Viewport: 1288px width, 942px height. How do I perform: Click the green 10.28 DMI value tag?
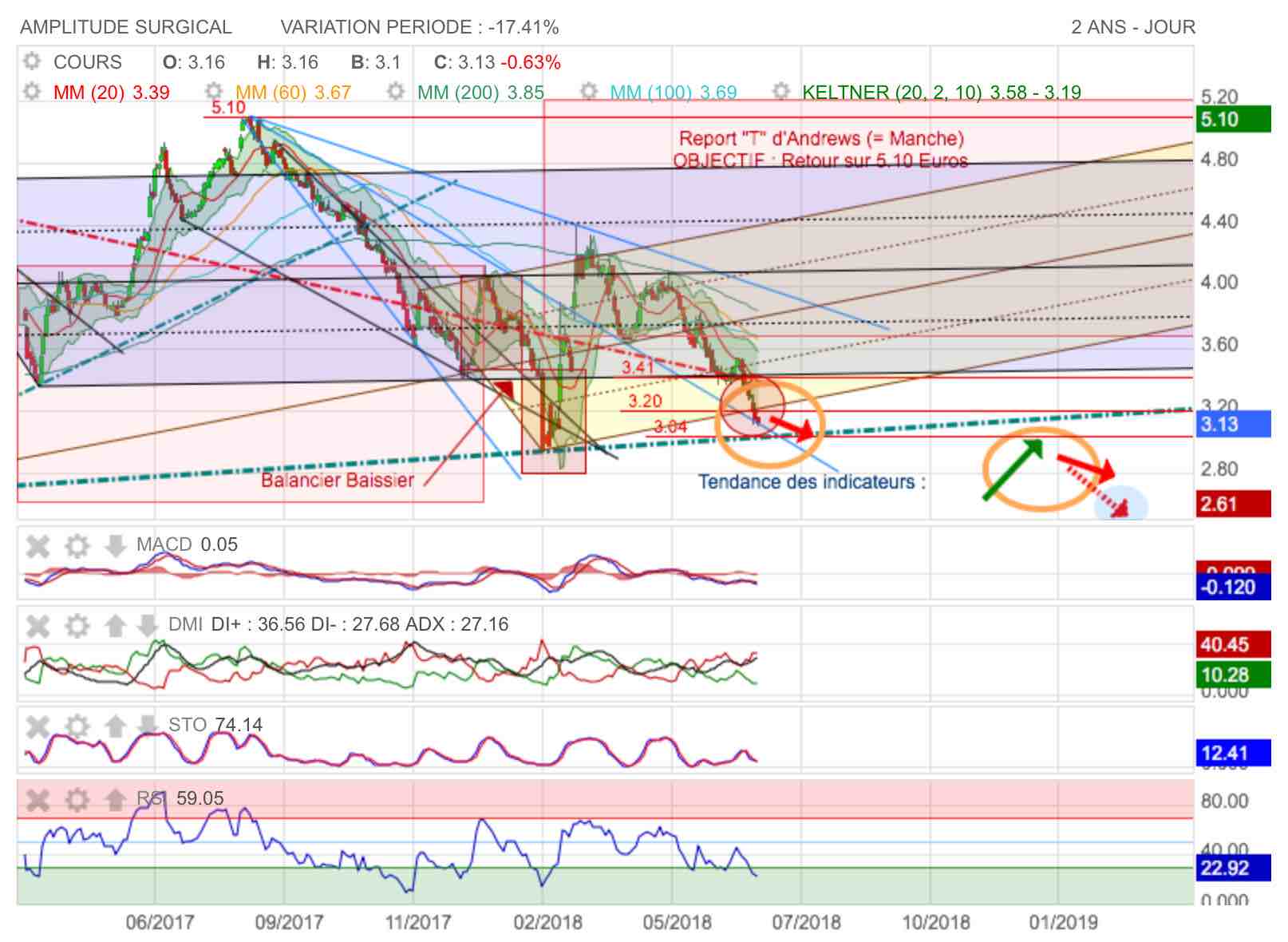[x=1234, y=675]
